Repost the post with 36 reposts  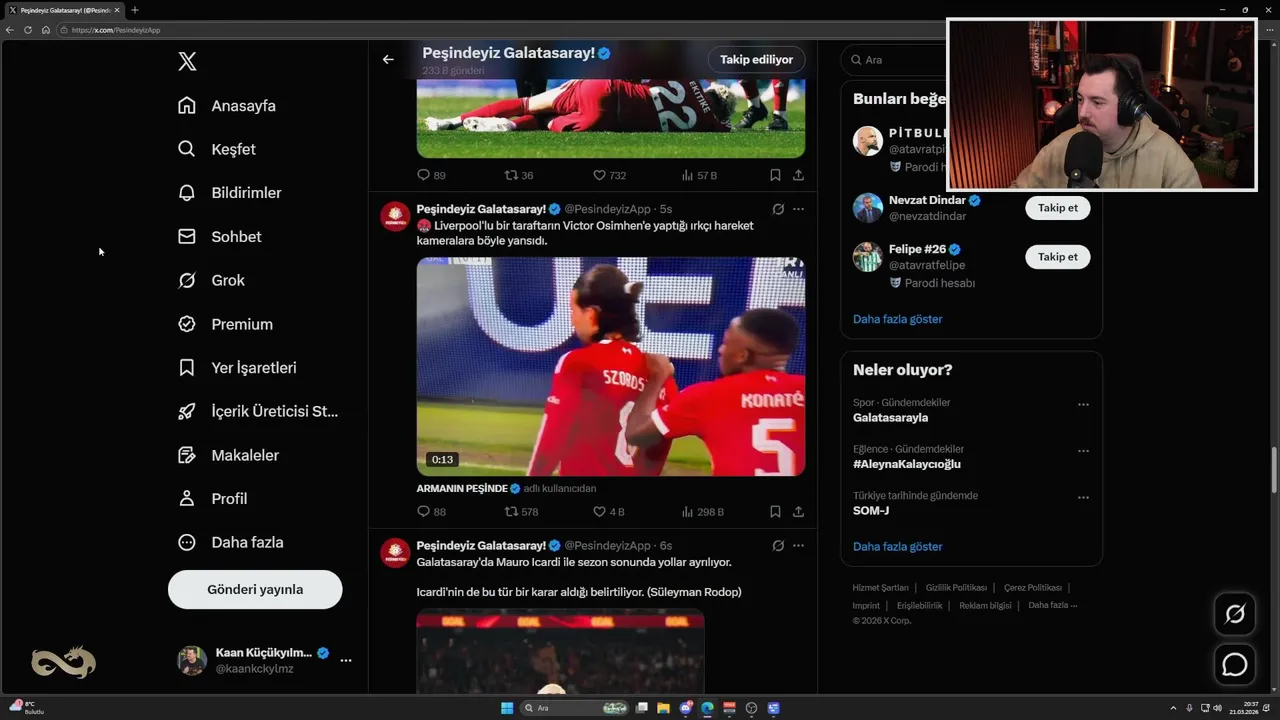[x=519, y=175]
